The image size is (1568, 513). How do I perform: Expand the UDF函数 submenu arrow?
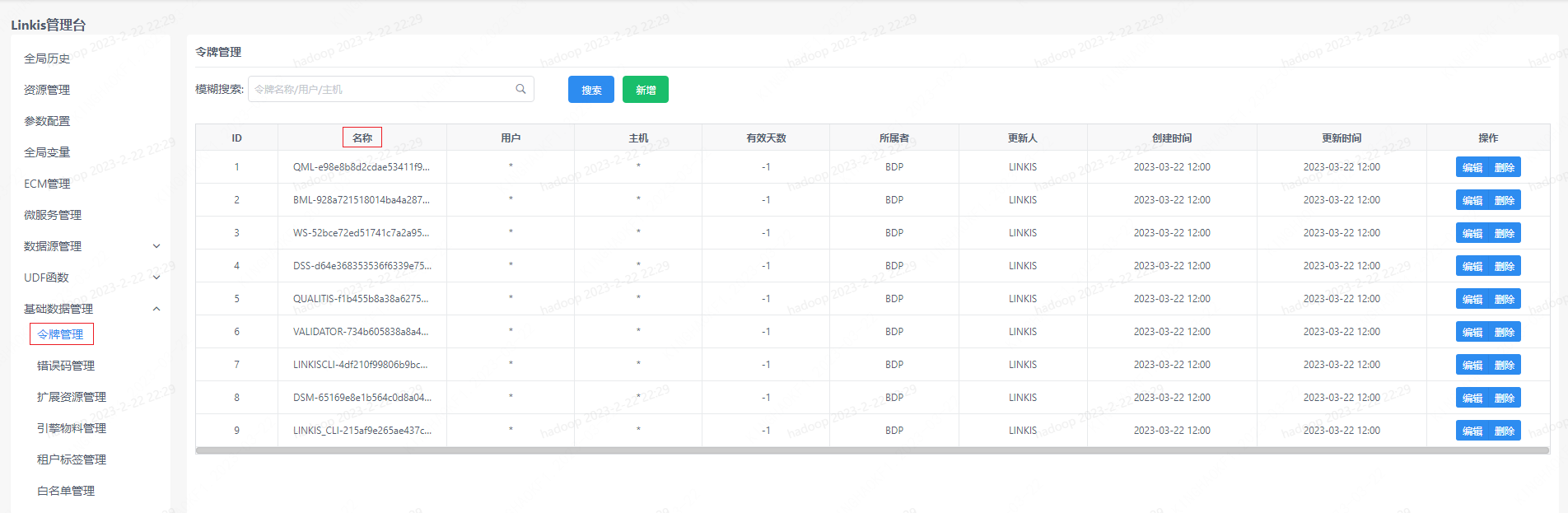pyautogui.click(x=156, y=277)
